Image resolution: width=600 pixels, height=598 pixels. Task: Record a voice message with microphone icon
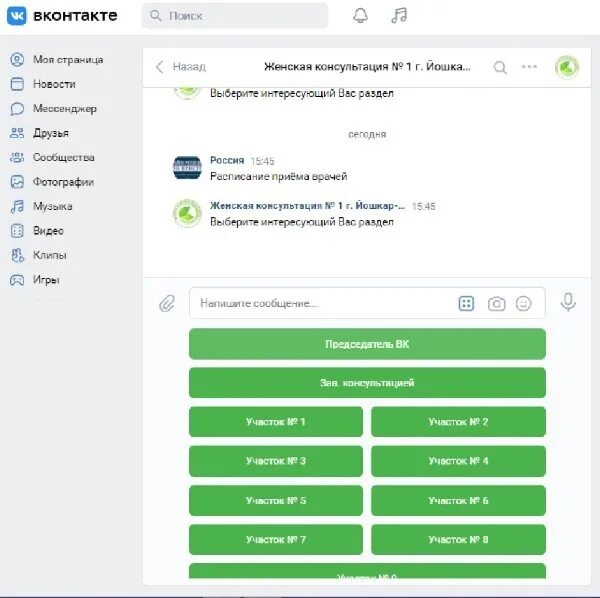pos(568,302)
